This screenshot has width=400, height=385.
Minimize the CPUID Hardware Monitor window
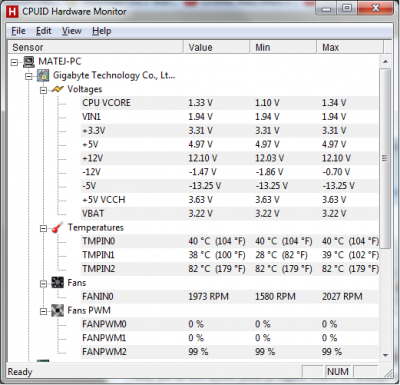pos(326,8)
